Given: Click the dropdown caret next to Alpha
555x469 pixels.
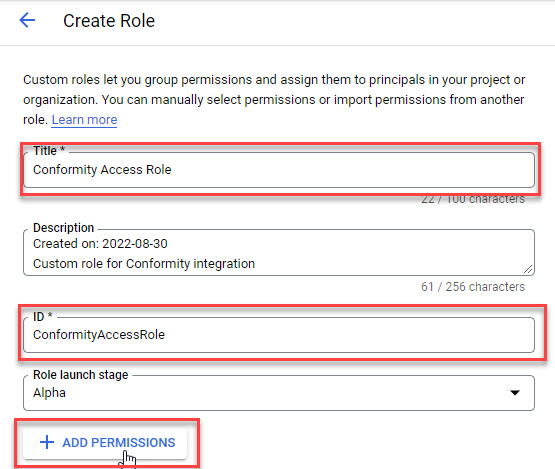Looking at the screenshot, I should coord(515,393).
